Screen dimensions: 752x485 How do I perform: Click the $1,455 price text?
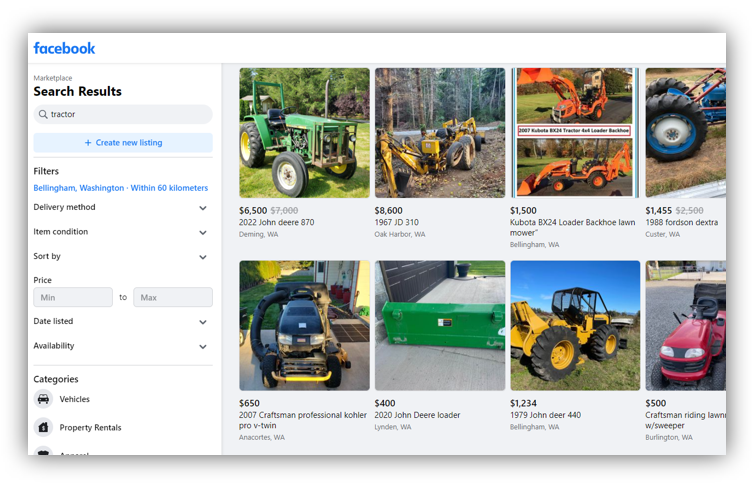[658, 211]
